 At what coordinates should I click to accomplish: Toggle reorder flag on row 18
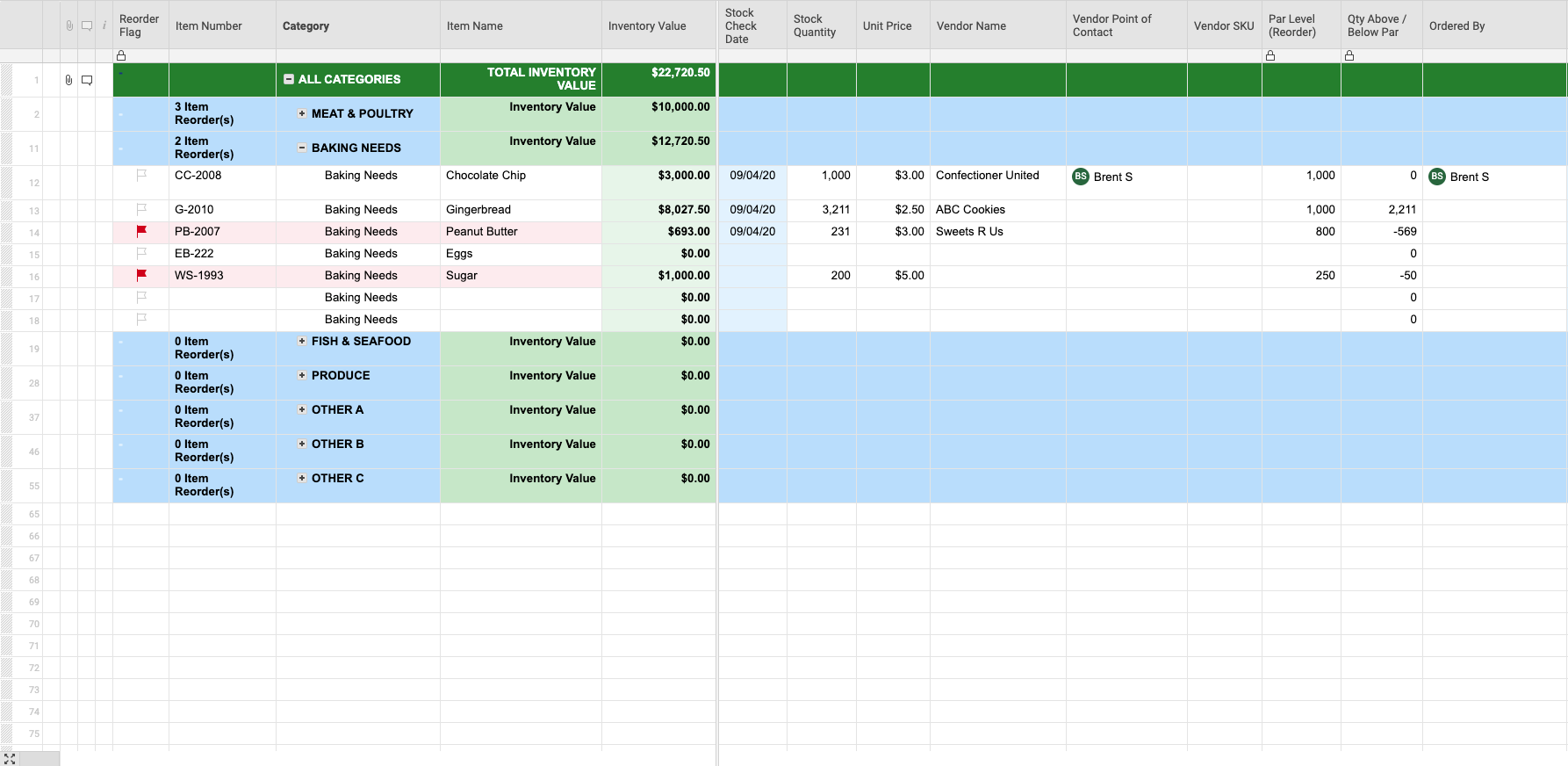pyautogui.click(x=141, y=319)
